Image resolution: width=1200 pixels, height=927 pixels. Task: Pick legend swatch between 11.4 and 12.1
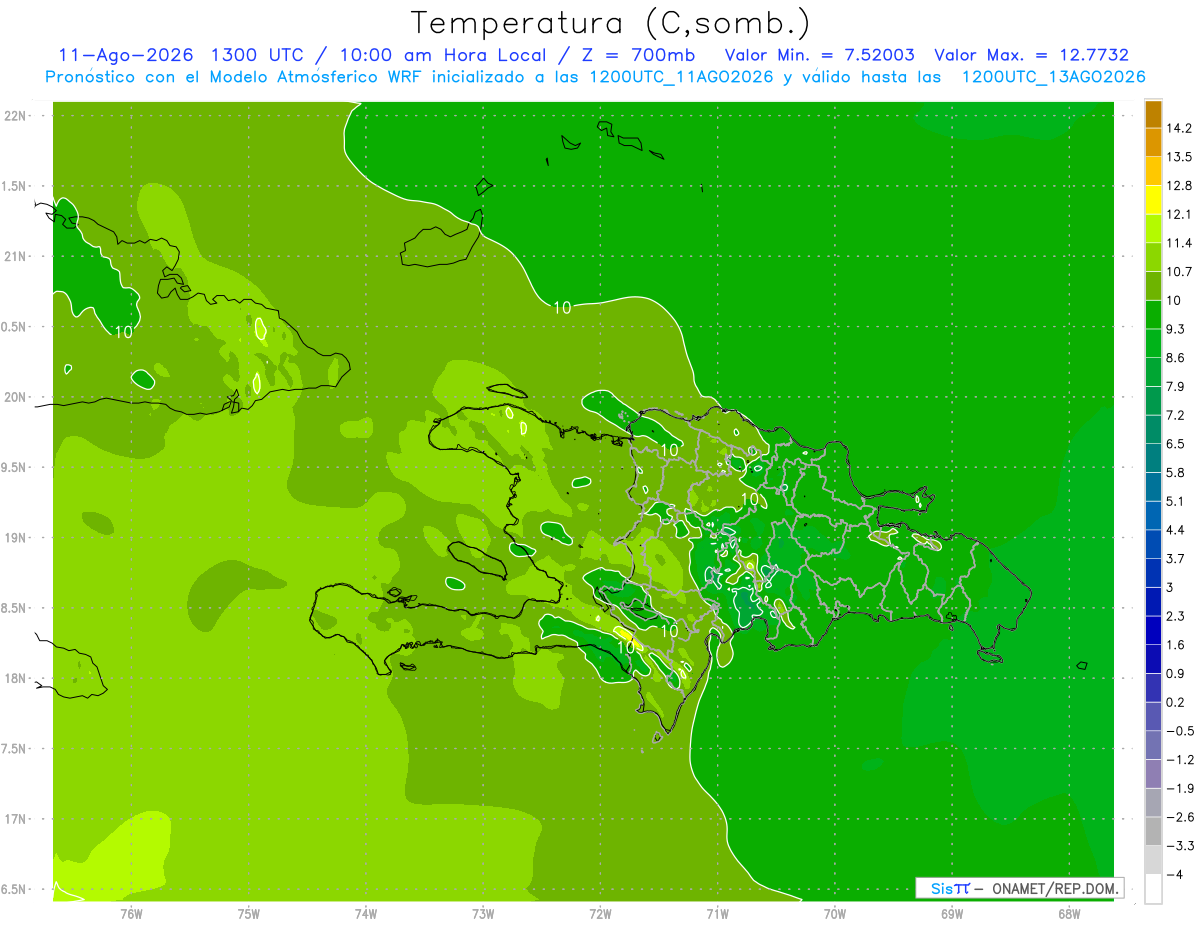(x=1153, y=228)
